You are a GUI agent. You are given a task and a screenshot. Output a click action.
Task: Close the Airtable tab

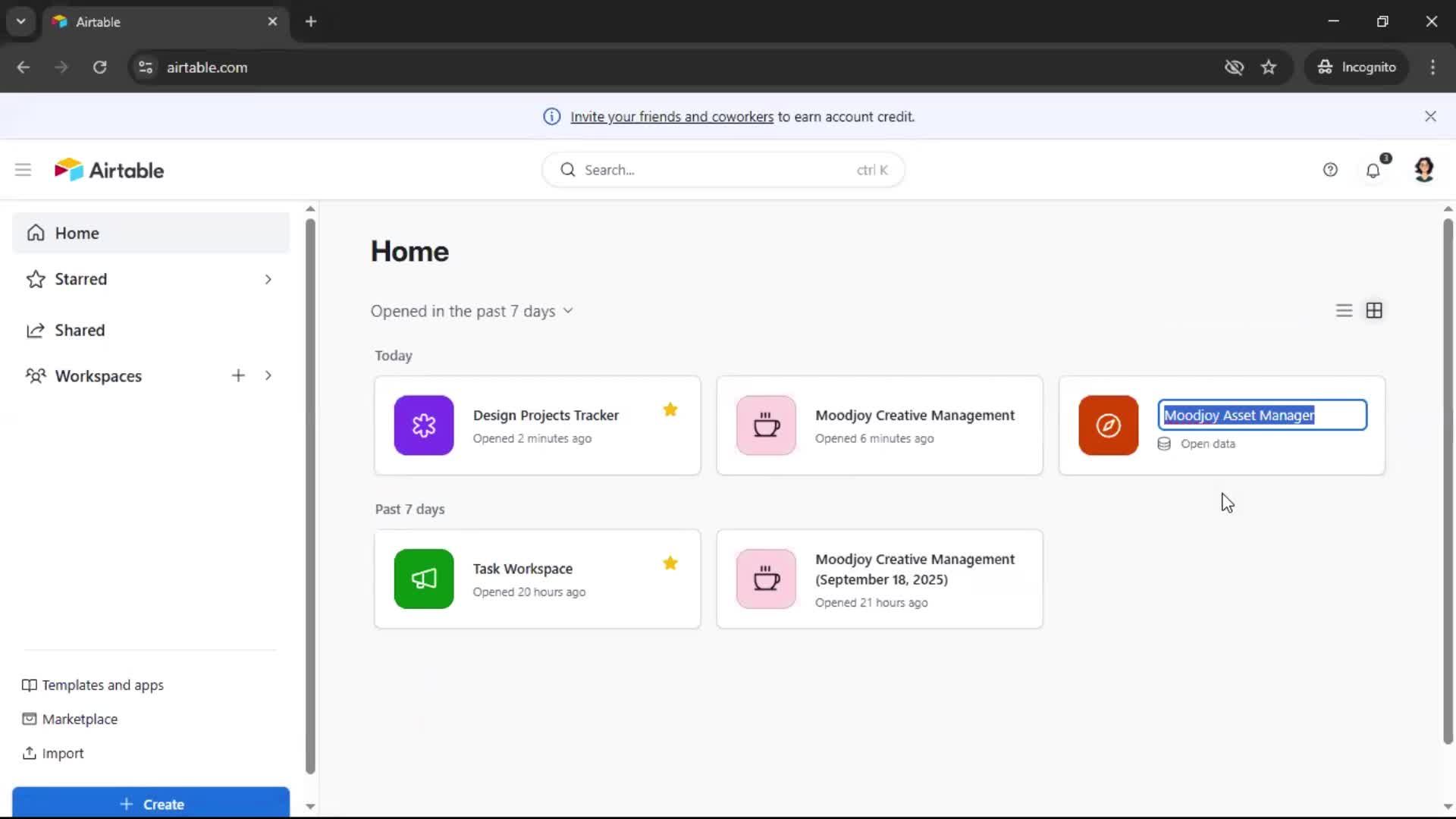pos(272,21)
